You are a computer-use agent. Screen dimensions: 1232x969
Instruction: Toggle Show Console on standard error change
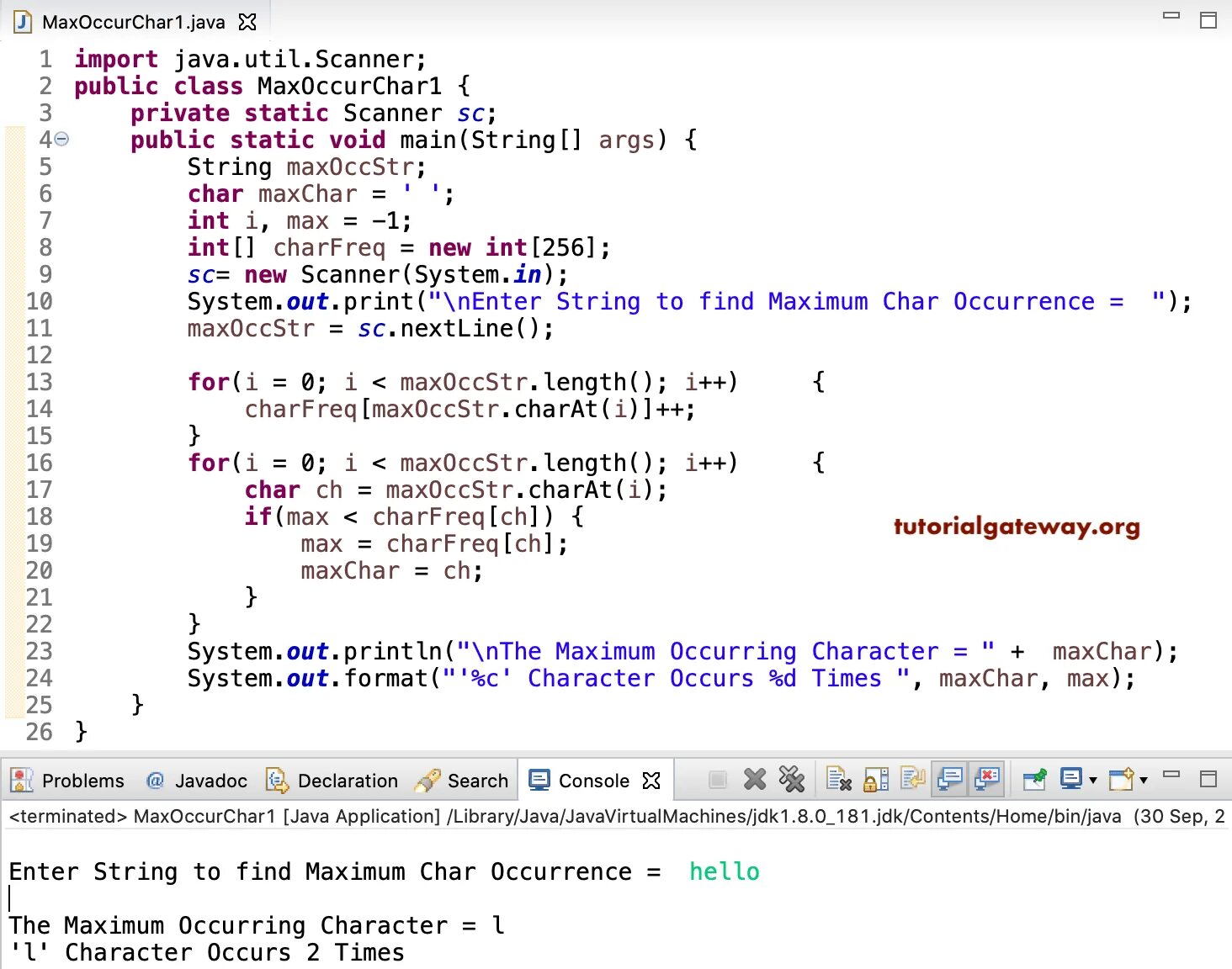tap(987, 780)
